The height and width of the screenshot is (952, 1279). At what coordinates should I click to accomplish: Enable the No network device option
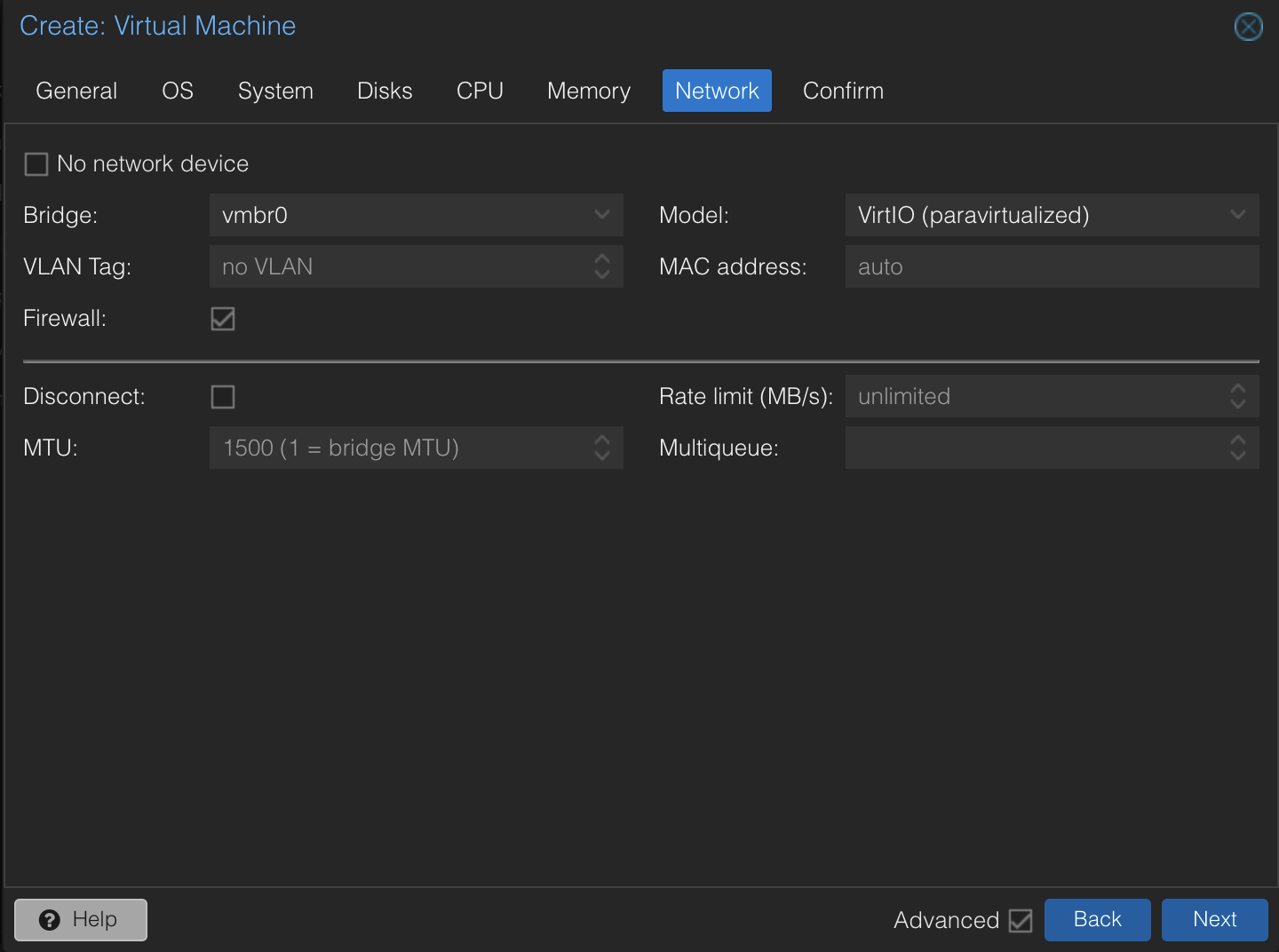(36, 163)
